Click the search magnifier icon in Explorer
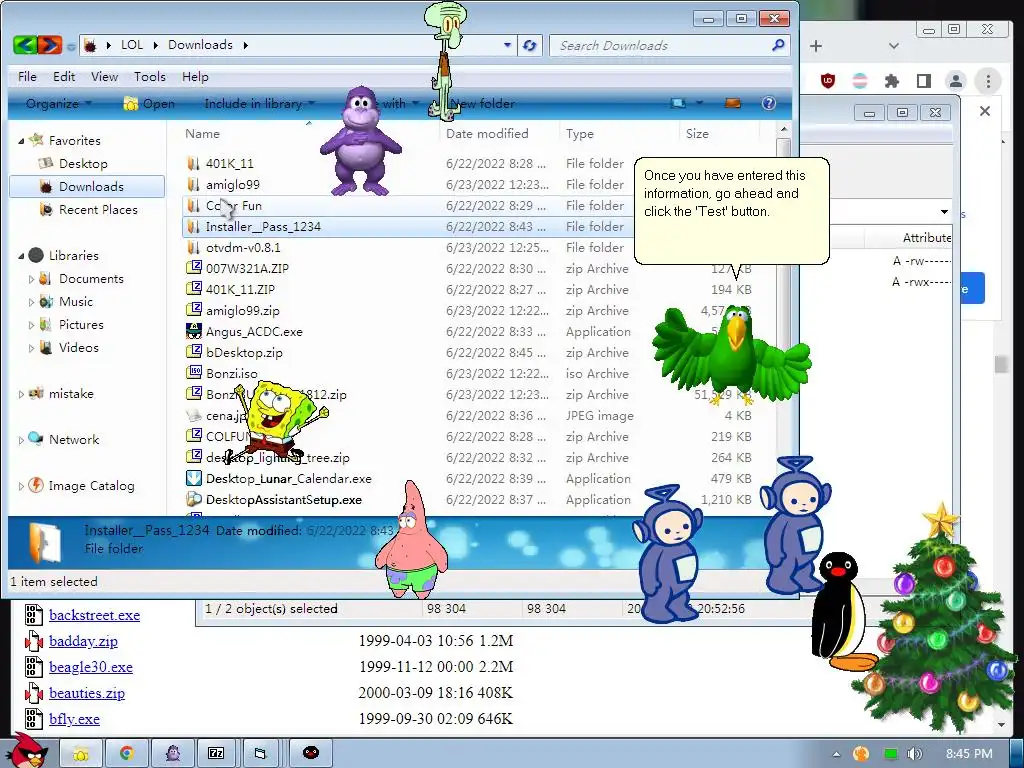This screenshot has height=768, width=1024. click(x=777, y=45)
